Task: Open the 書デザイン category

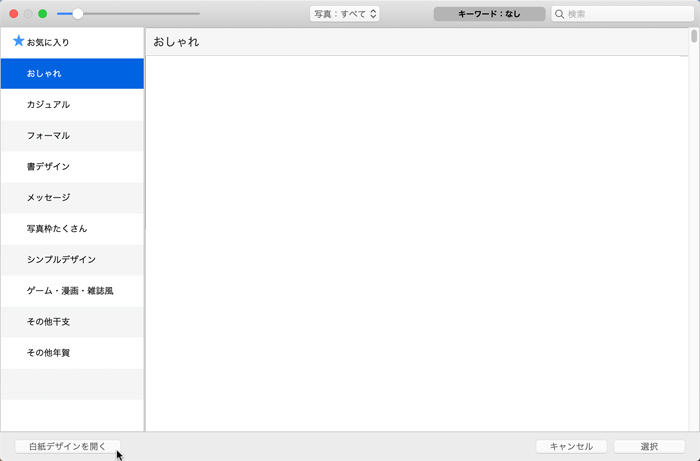Action: [x=72, y=167]
